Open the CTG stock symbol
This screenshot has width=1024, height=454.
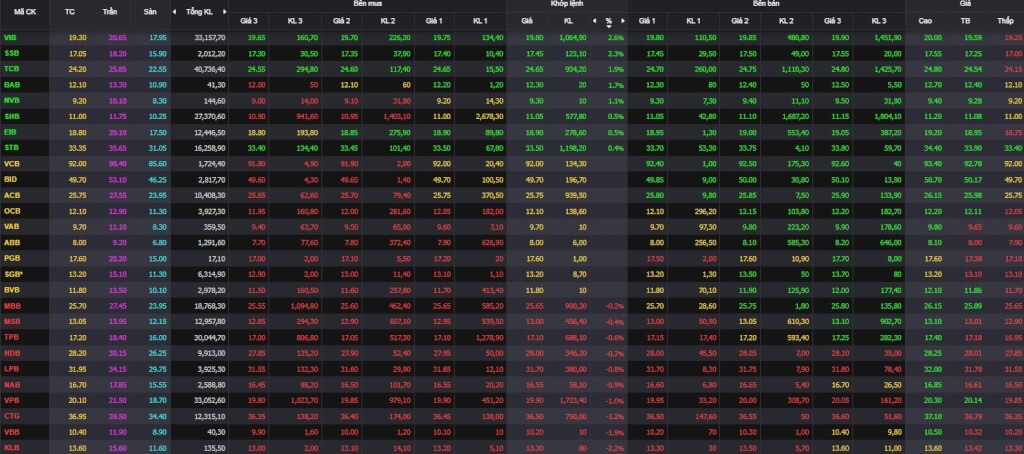click(11, 415)
